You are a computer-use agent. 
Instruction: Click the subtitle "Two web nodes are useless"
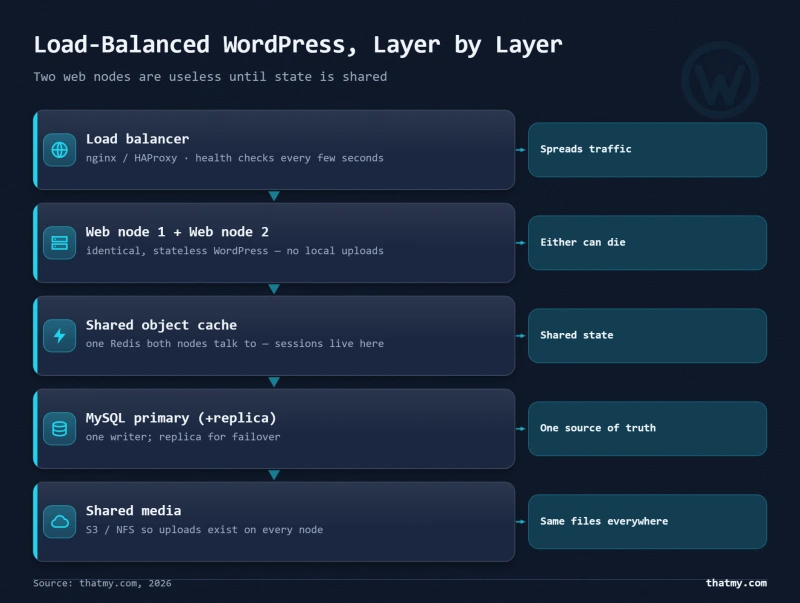[x=210, y=77]
